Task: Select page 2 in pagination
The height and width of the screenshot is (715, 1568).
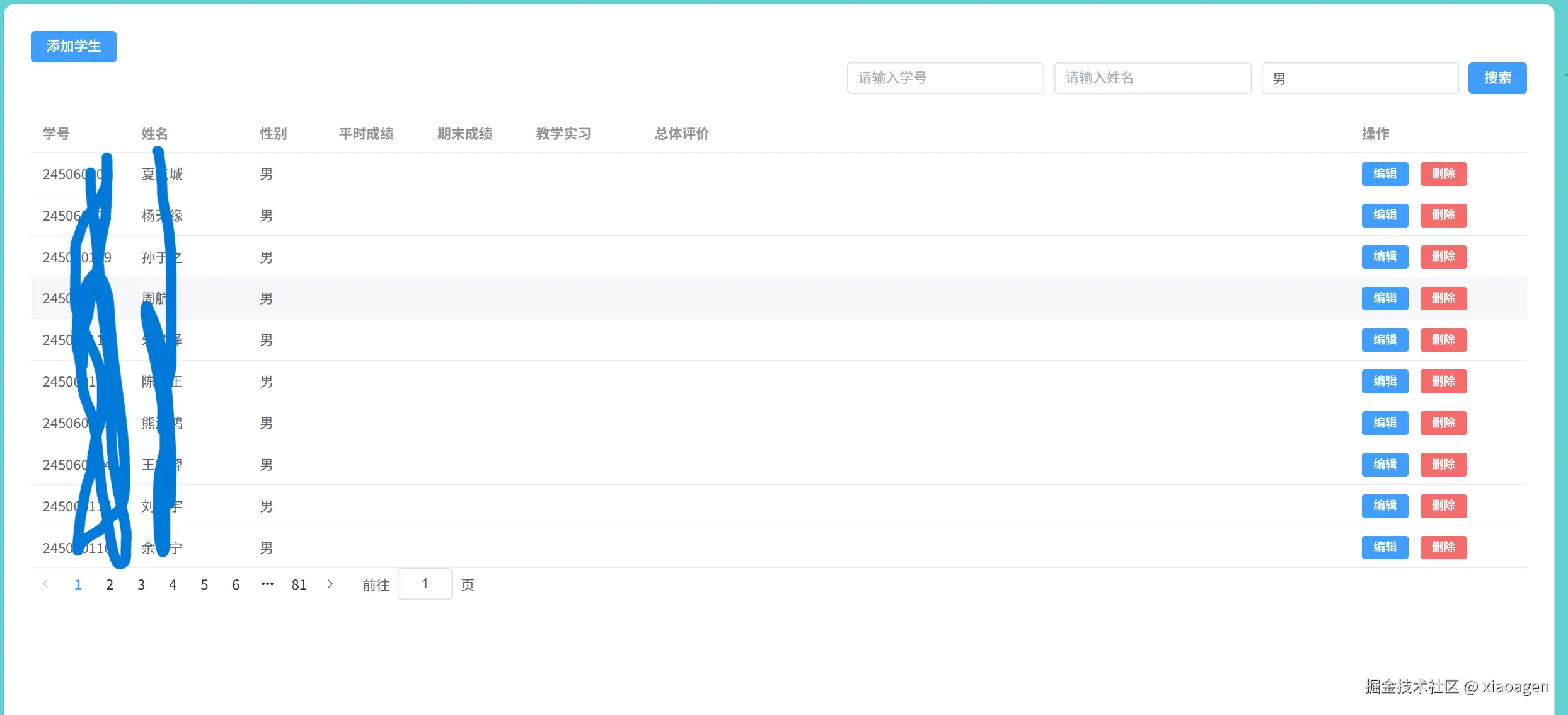Action: [x=109, y=584]
